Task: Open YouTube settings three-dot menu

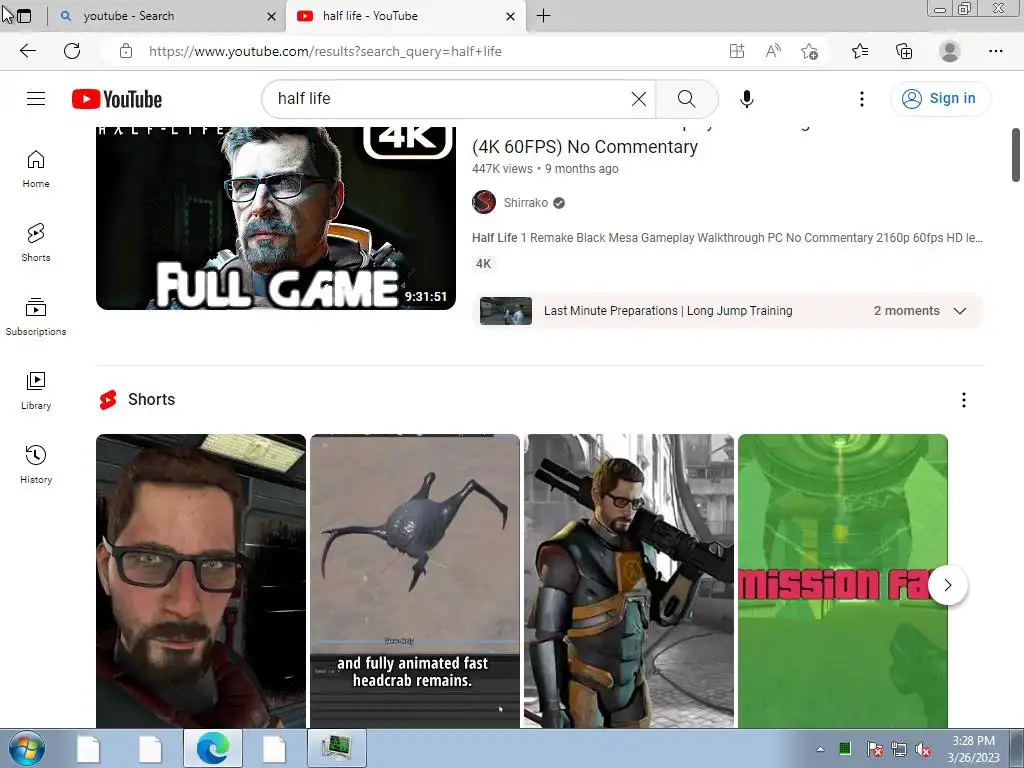Action: (862, 99)
